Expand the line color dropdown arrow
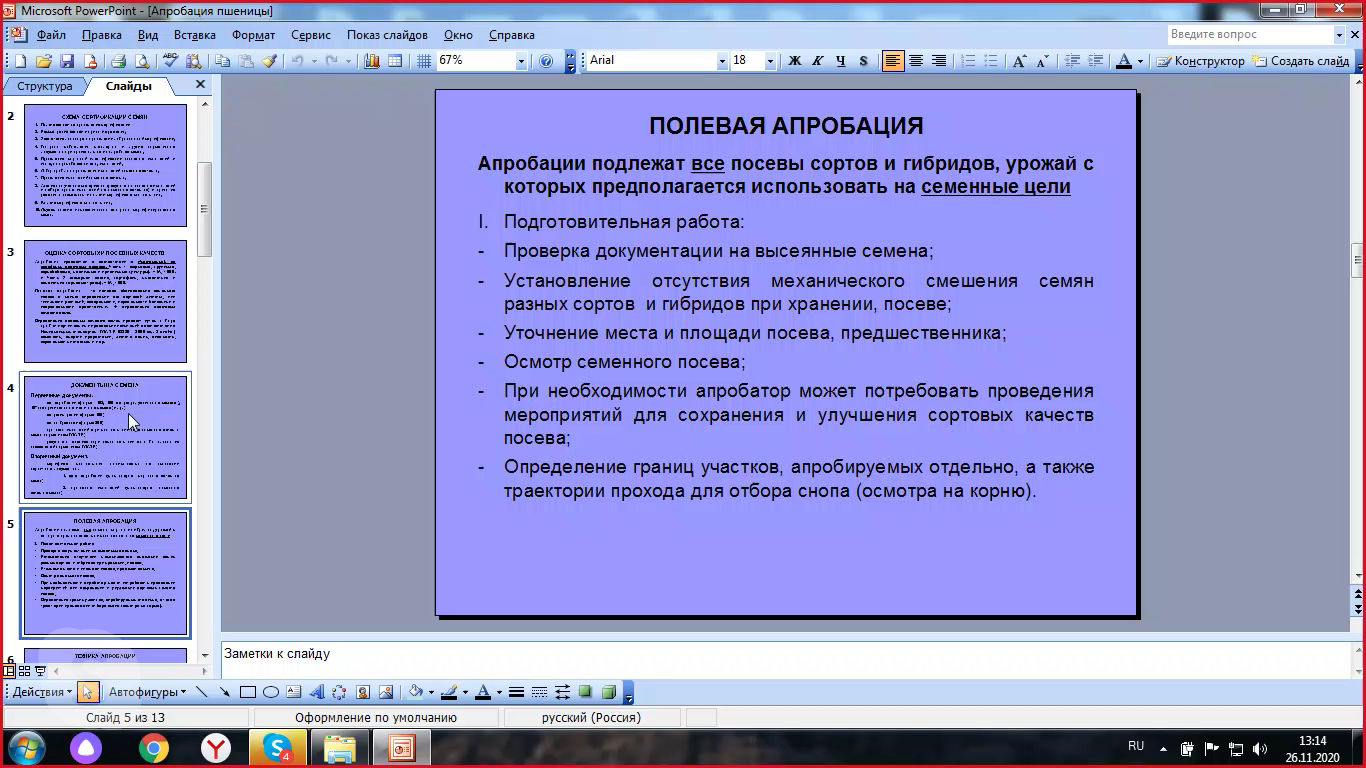This screenshot has width=1366, height=768. pyautogui.click(x=465, y=692)
